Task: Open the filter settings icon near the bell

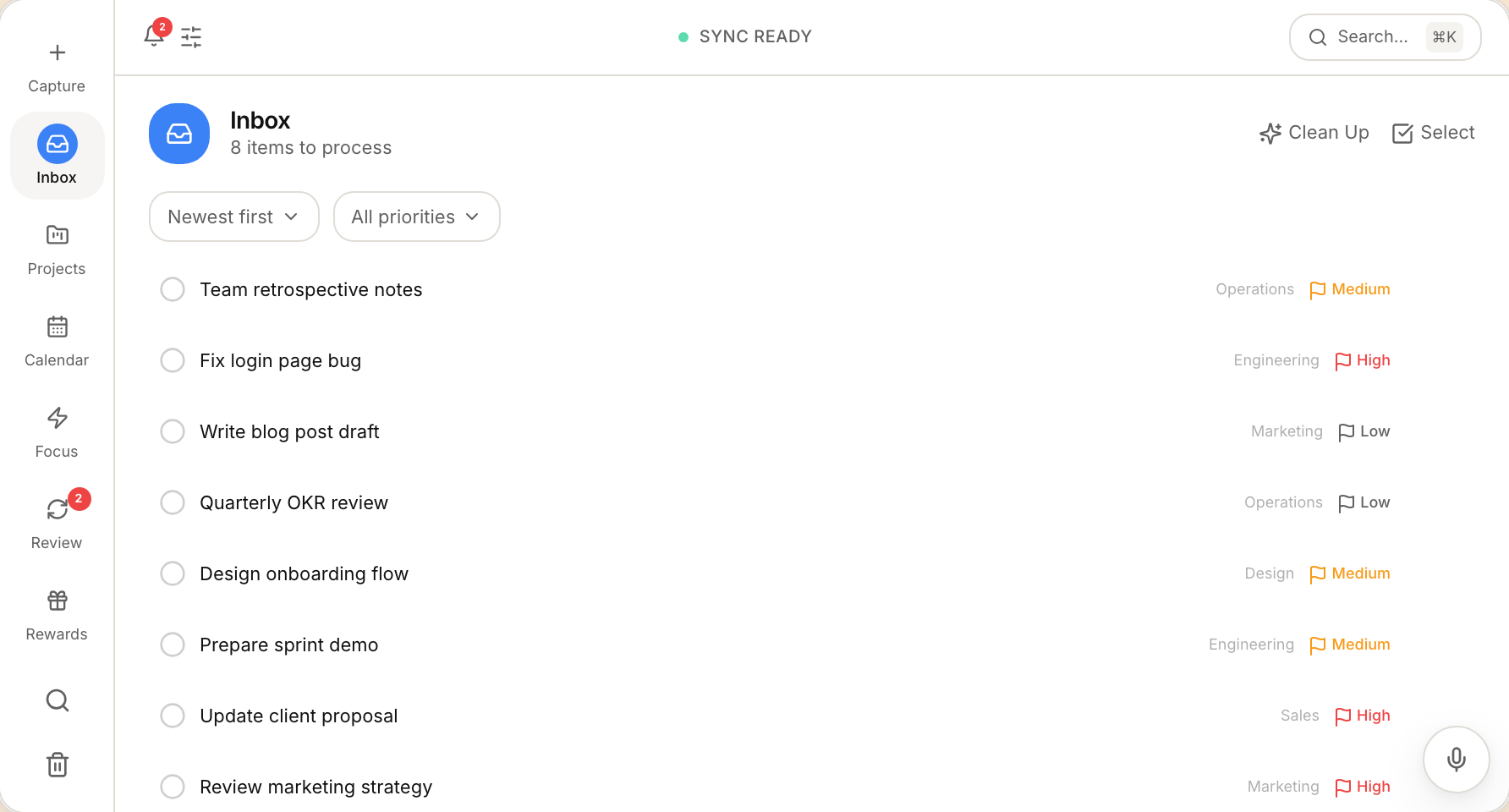Action: [x=190, y=36]
